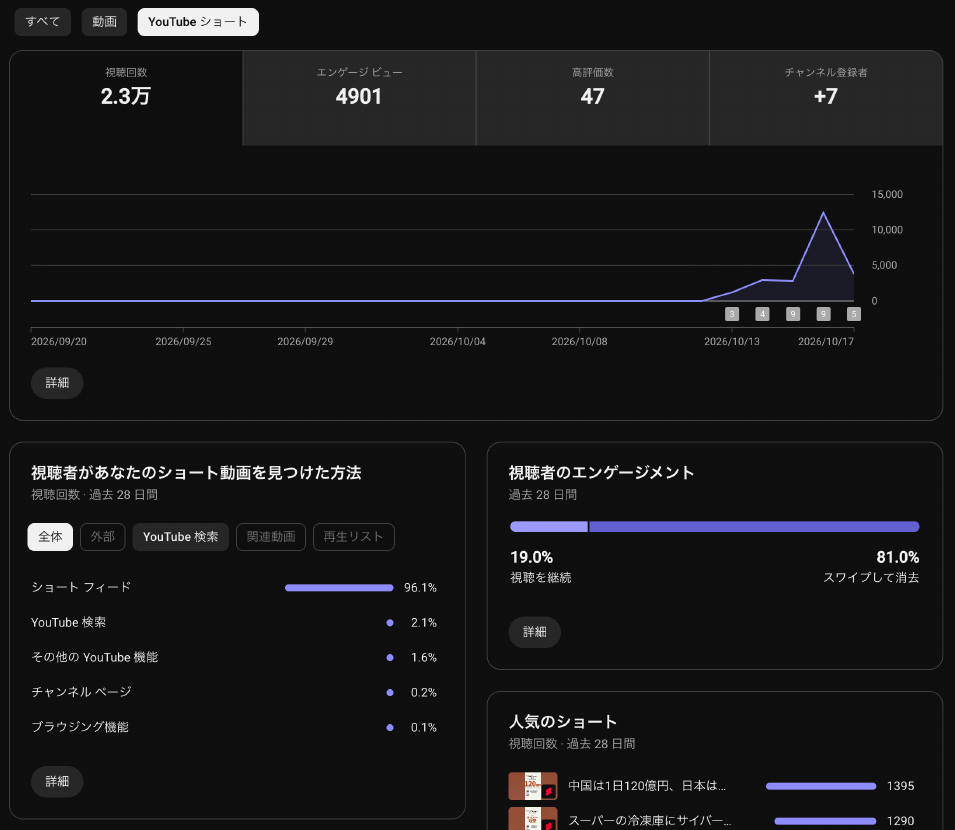Click the chart marker labeled 3
The image size is (955, 830).
(731, 314)
